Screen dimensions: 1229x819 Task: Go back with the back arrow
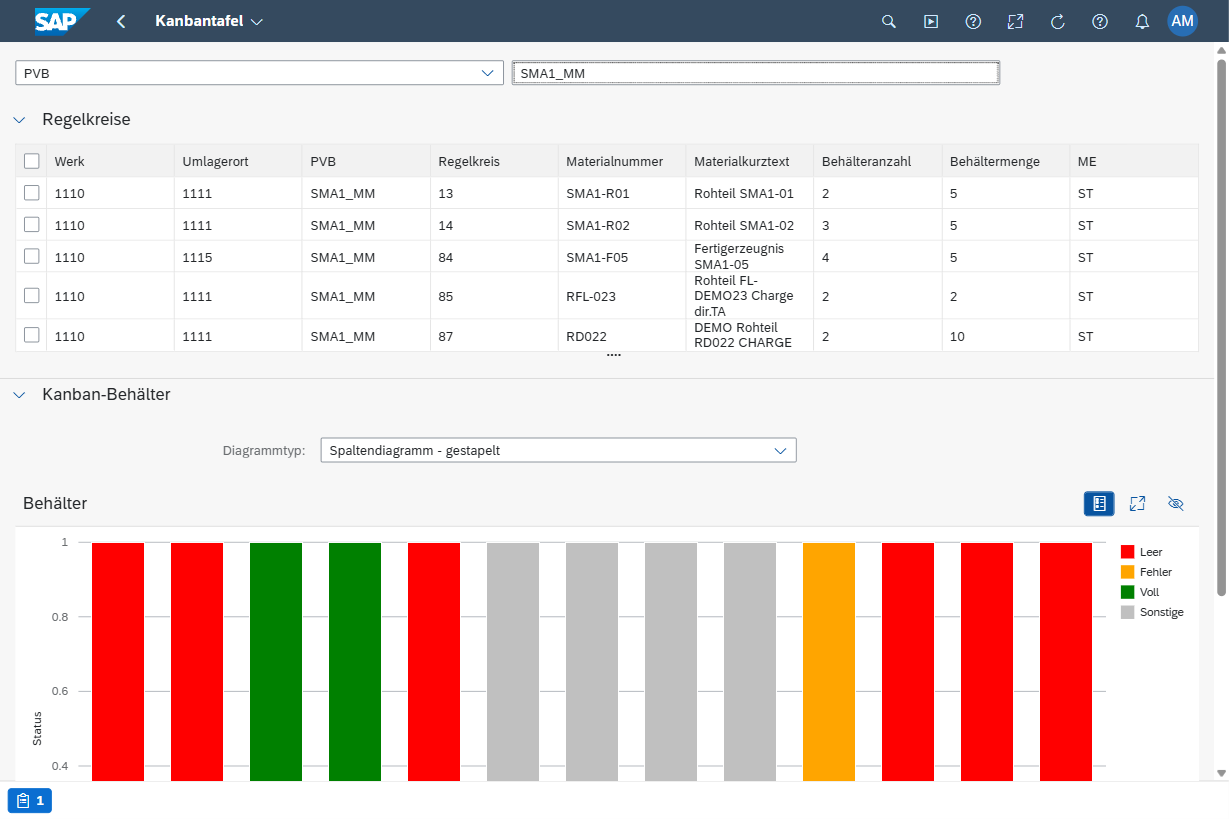pos(121,21)
